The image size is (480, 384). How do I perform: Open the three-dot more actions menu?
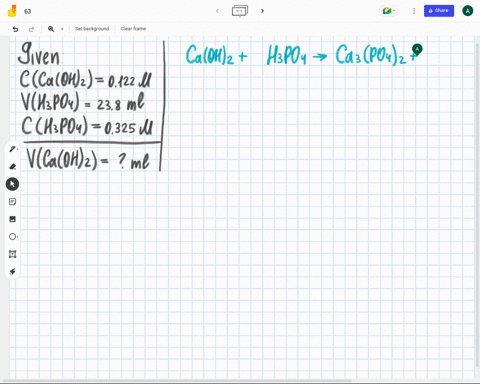click(414, 11)
